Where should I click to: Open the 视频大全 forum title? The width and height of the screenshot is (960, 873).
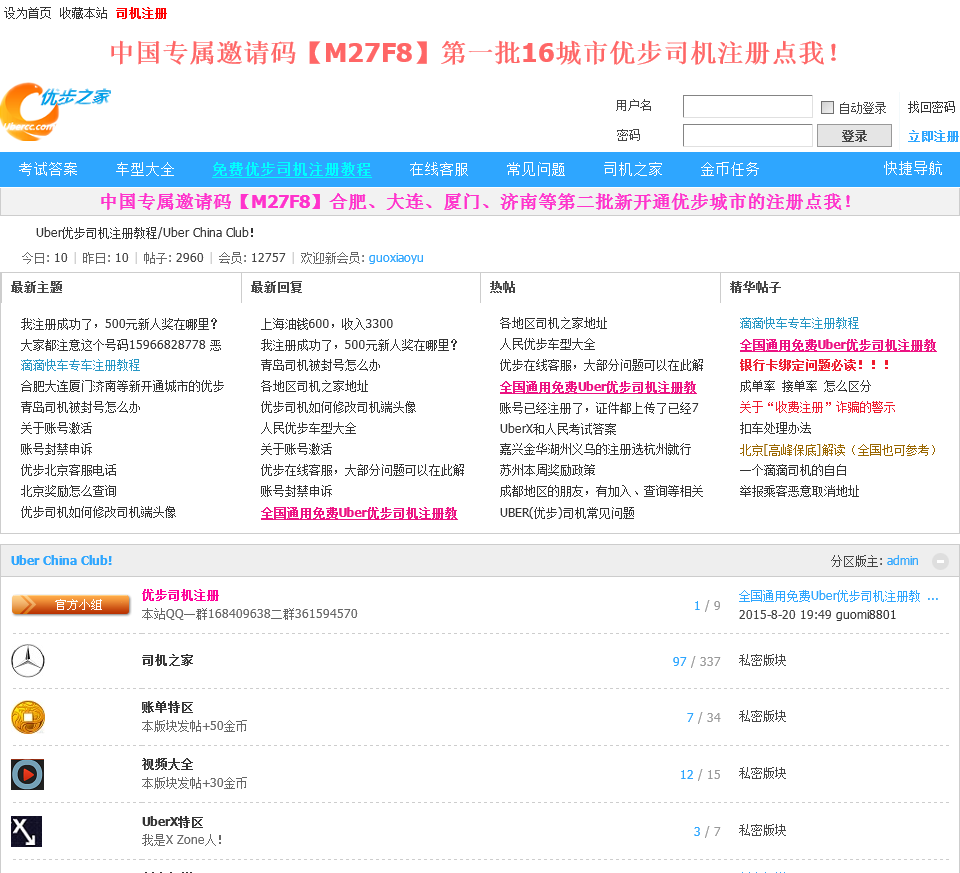pos(167,764)
